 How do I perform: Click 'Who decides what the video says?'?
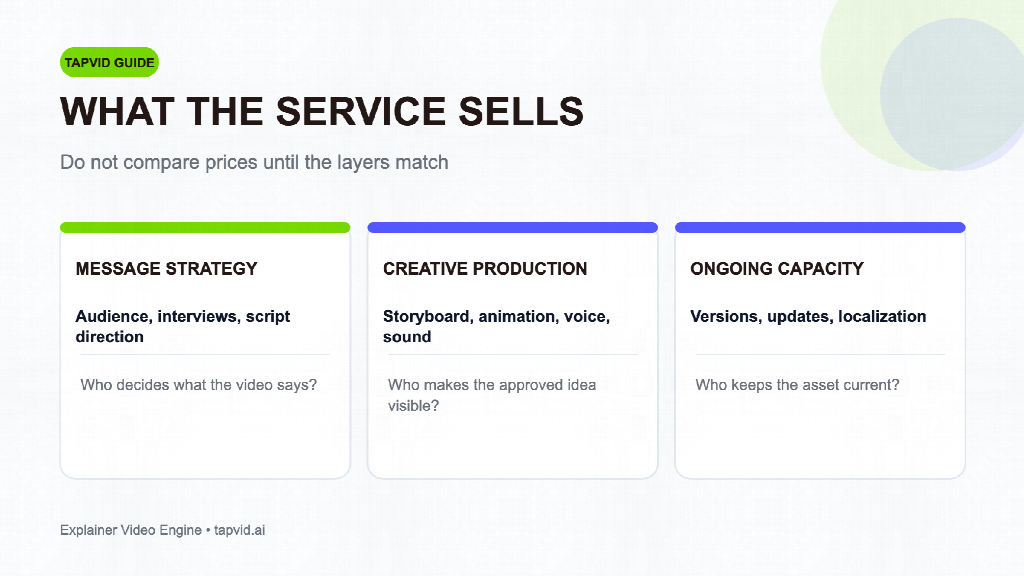(x=199, y=385)
